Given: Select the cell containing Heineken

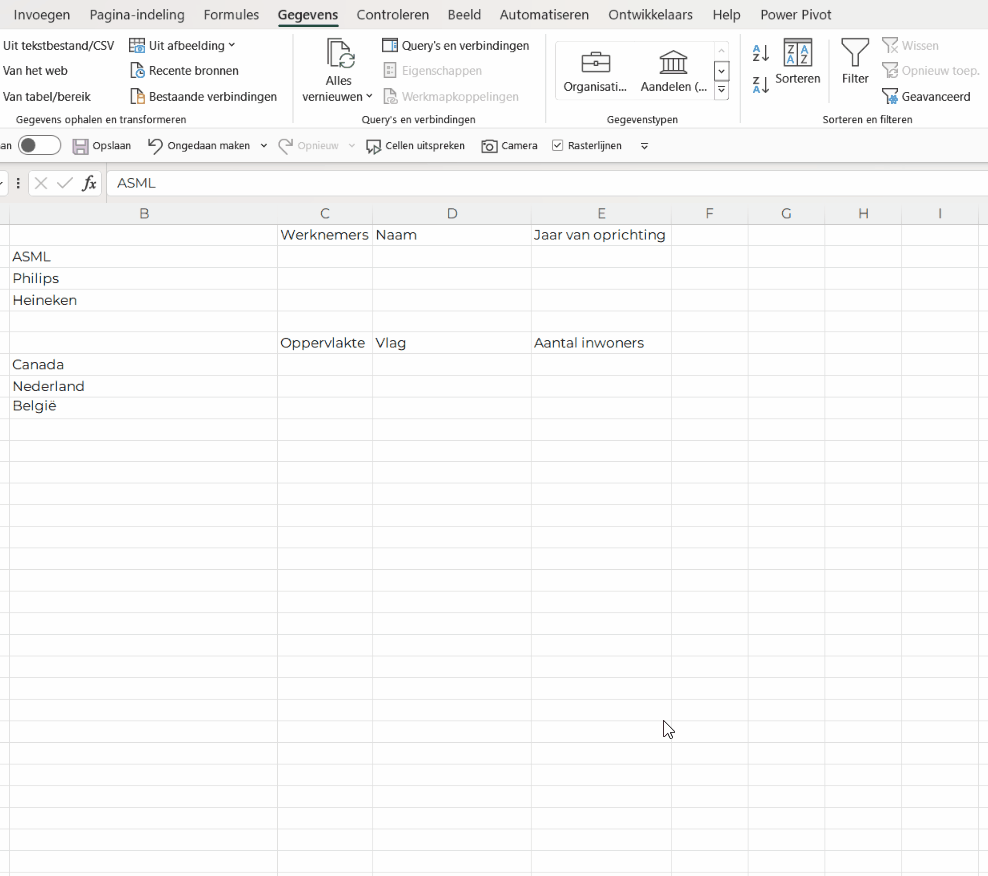Looking at the screenshot, I should (144, 300).
